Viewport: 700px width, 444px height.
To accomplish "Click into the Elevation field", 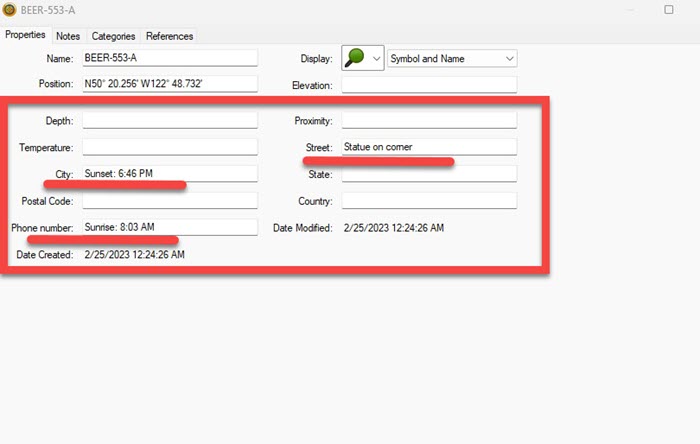I will point(429,84).
